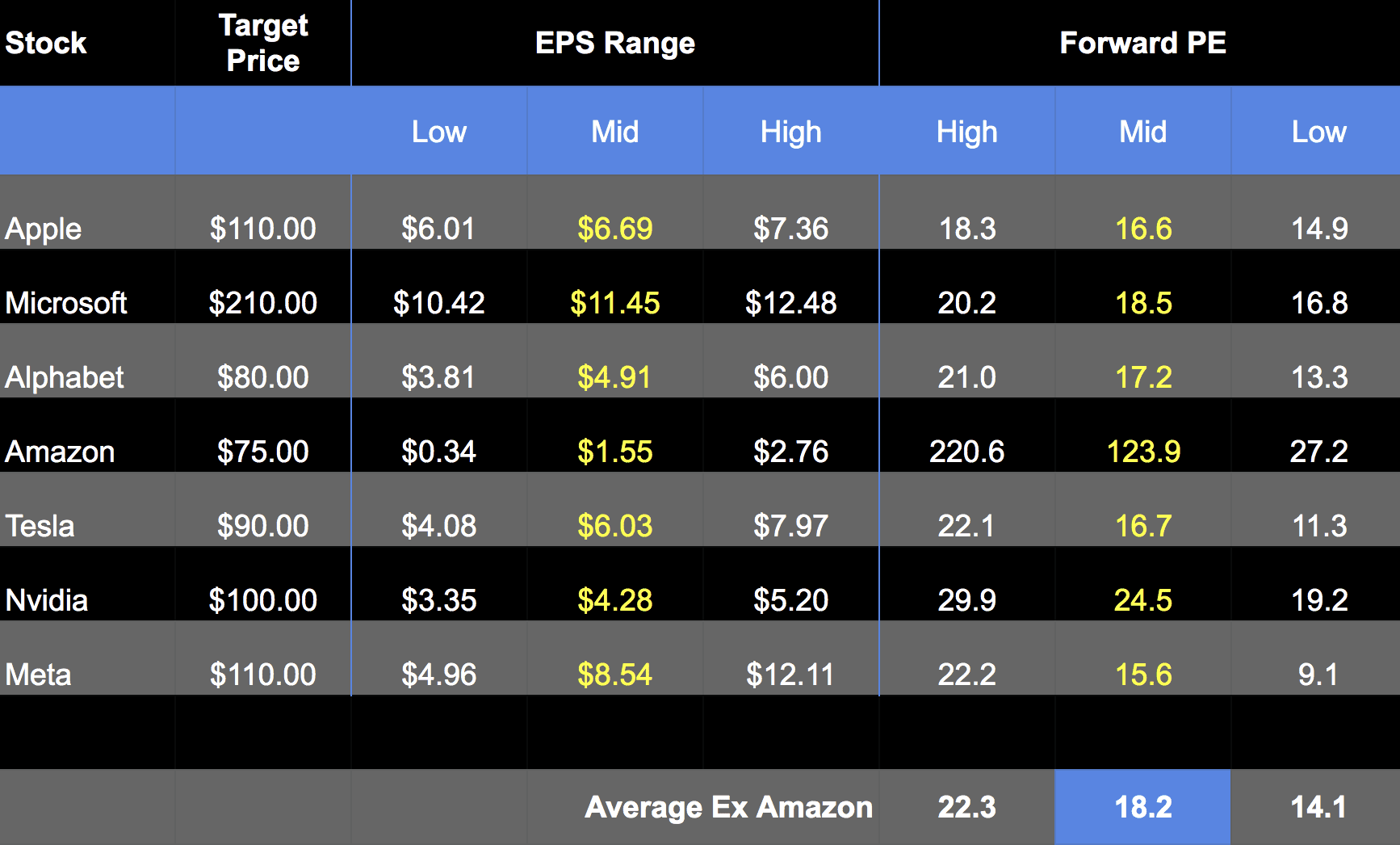The image size is (1400, 845).
Task: Click the Apple stock name cell
Action: point(44,229)
